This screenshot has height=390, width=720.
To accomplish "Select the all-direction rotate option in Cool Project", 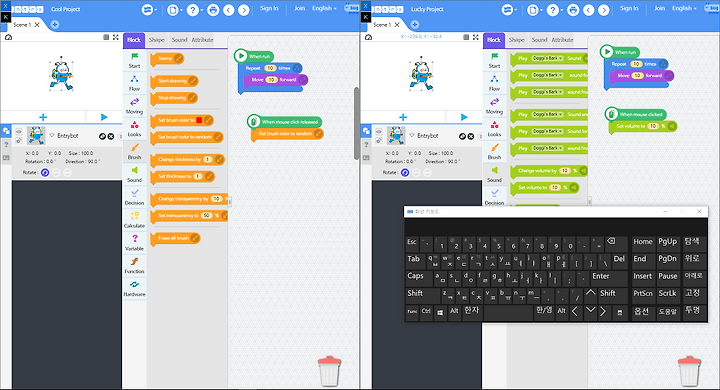I will tap(45, 173).
